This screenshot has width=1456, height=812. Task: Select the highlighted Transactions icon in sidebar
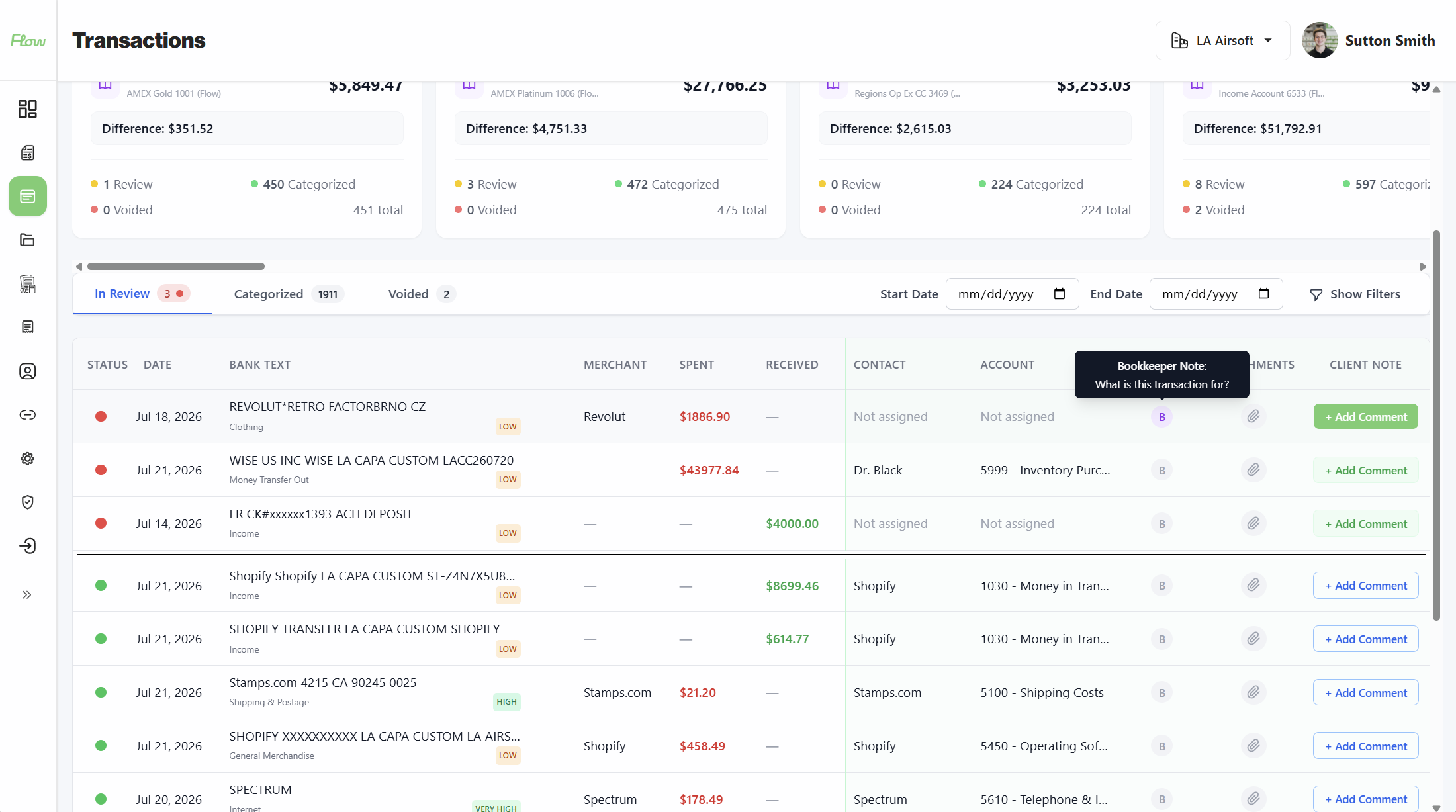pos(27,197)
